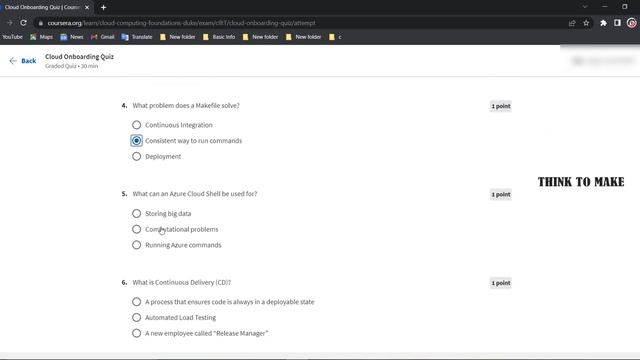Open the Translate bookmark
The height and width of the screenshot is (360, 640).
[x=137, y=37]
